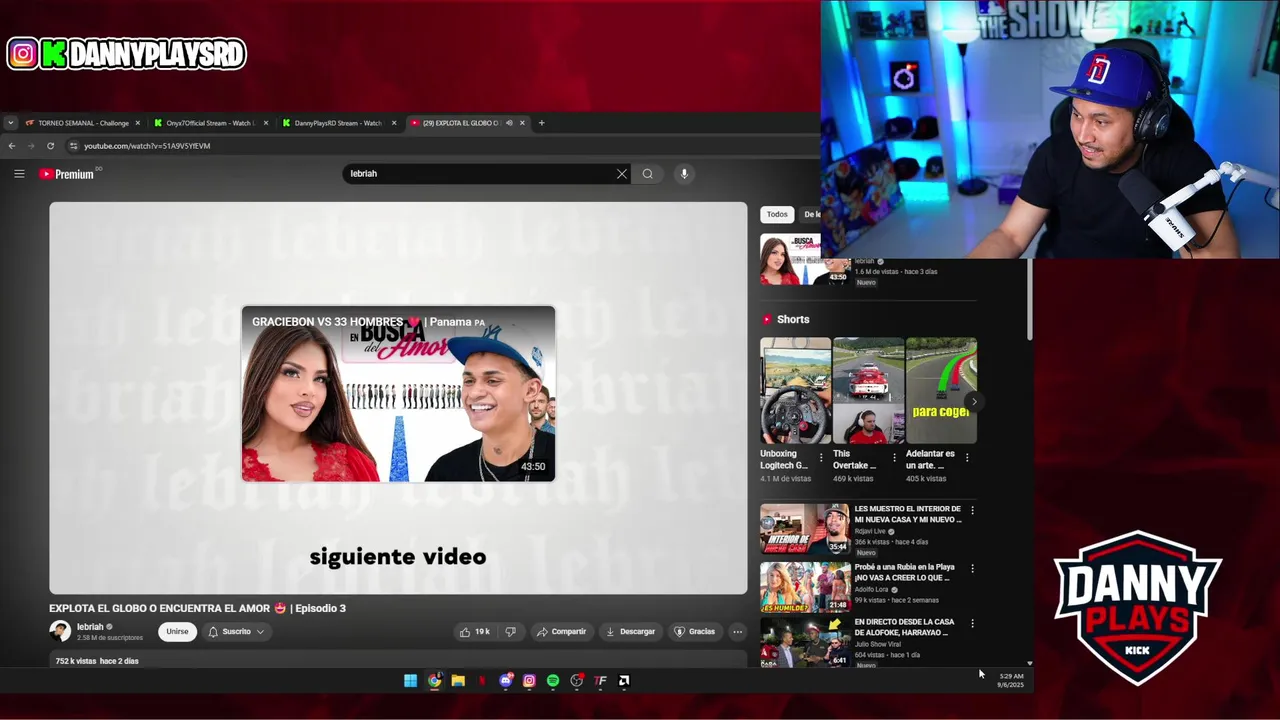Image resolution: width=1280 pixels, height=720 pixels.
Task: Click the Compartir share button
Action: point(561,632)
